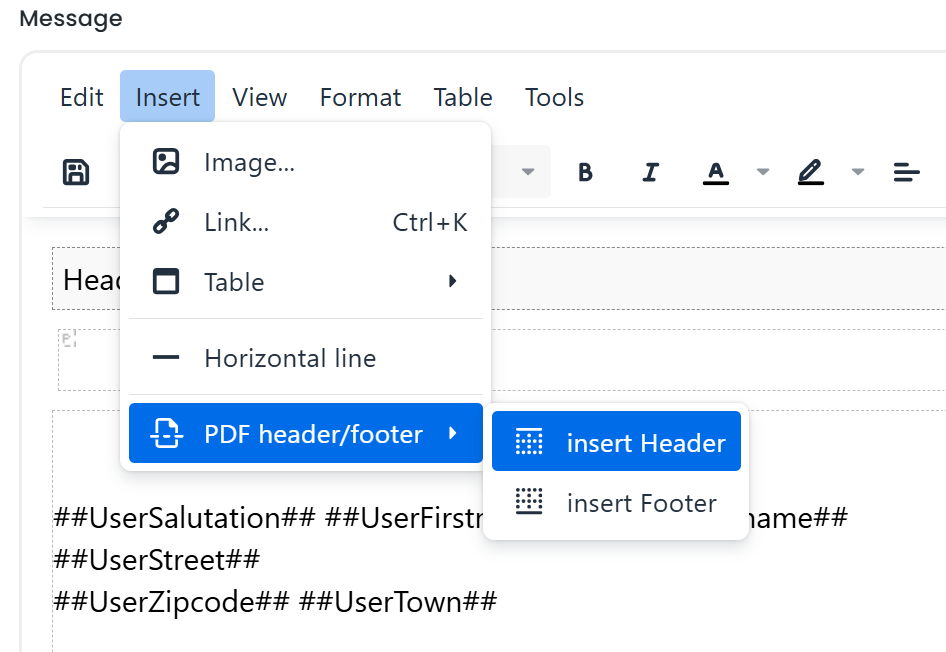Viewport: 946px width, 652px height.
Task: Open the highlight color dropdown arrow
Action: point(857,171)
